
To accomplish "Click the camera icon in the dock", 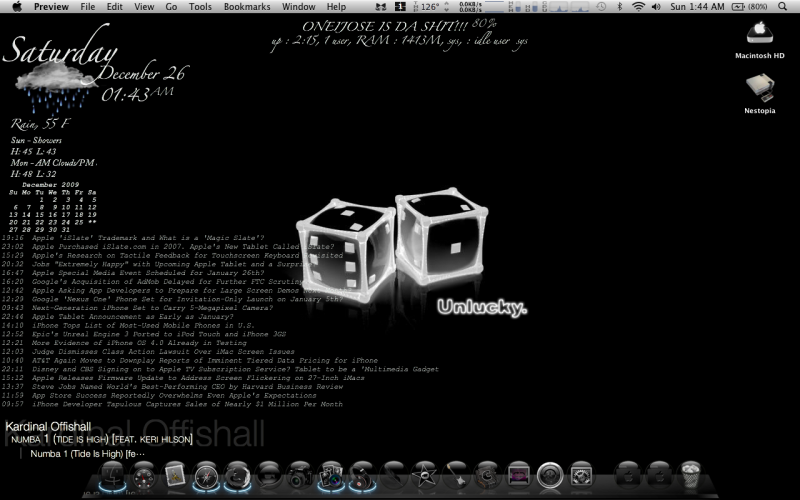I will (x=299, y=477).
